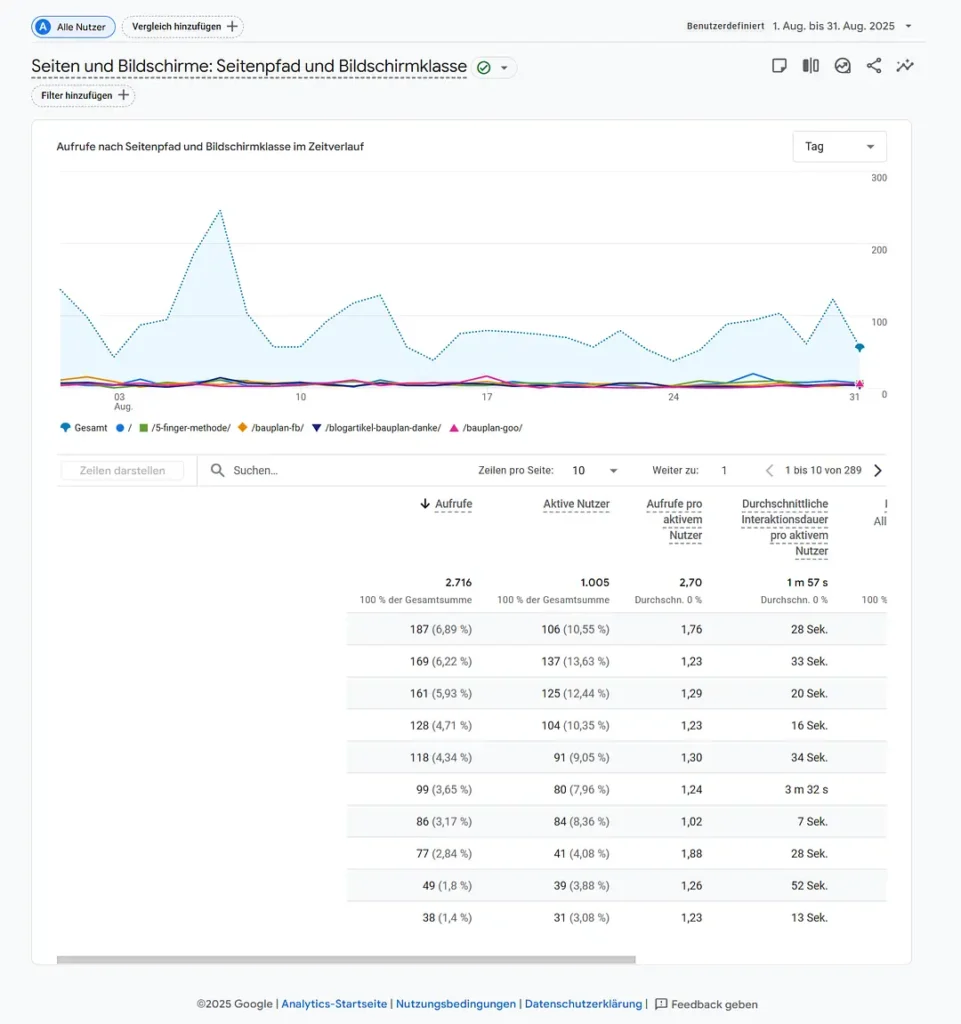
Task: Click the green verified checkmark badge
Action: 484,66
